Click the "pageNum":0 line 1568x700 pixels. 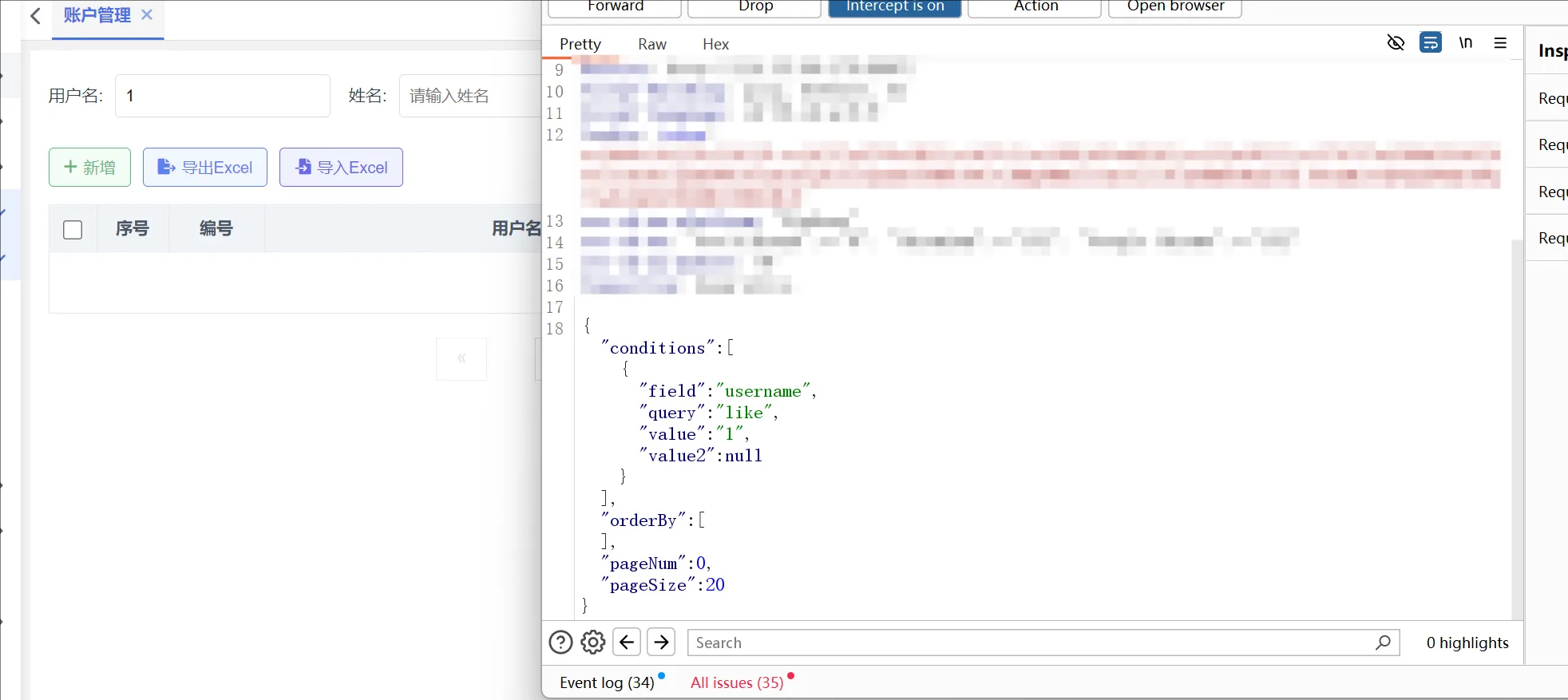coord(656,564)
